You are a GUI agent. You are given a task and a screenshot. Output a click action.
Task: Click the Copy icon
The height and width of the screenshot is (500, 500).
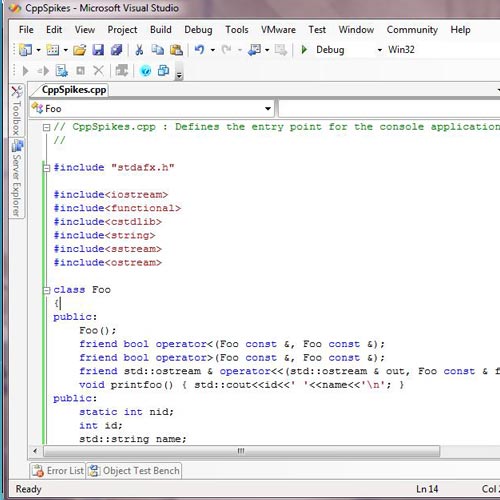coord(157,50)
